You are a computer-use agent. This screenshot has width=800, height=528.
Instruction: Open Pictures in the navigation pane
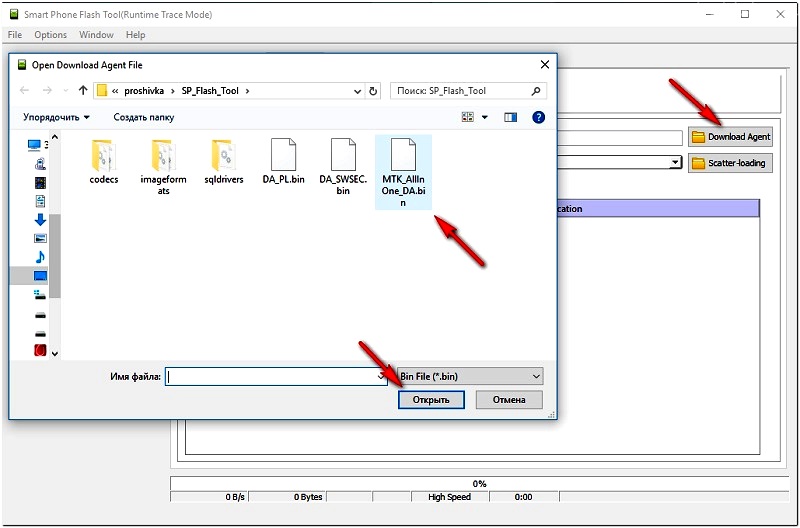pyautogui.click(x=40, y=238)
